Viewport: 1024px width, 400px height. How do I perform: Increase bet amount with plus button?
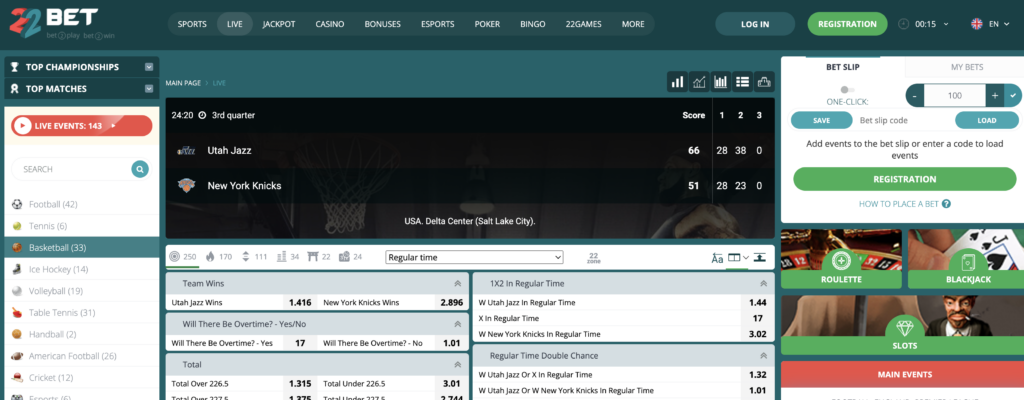(995, 95)
